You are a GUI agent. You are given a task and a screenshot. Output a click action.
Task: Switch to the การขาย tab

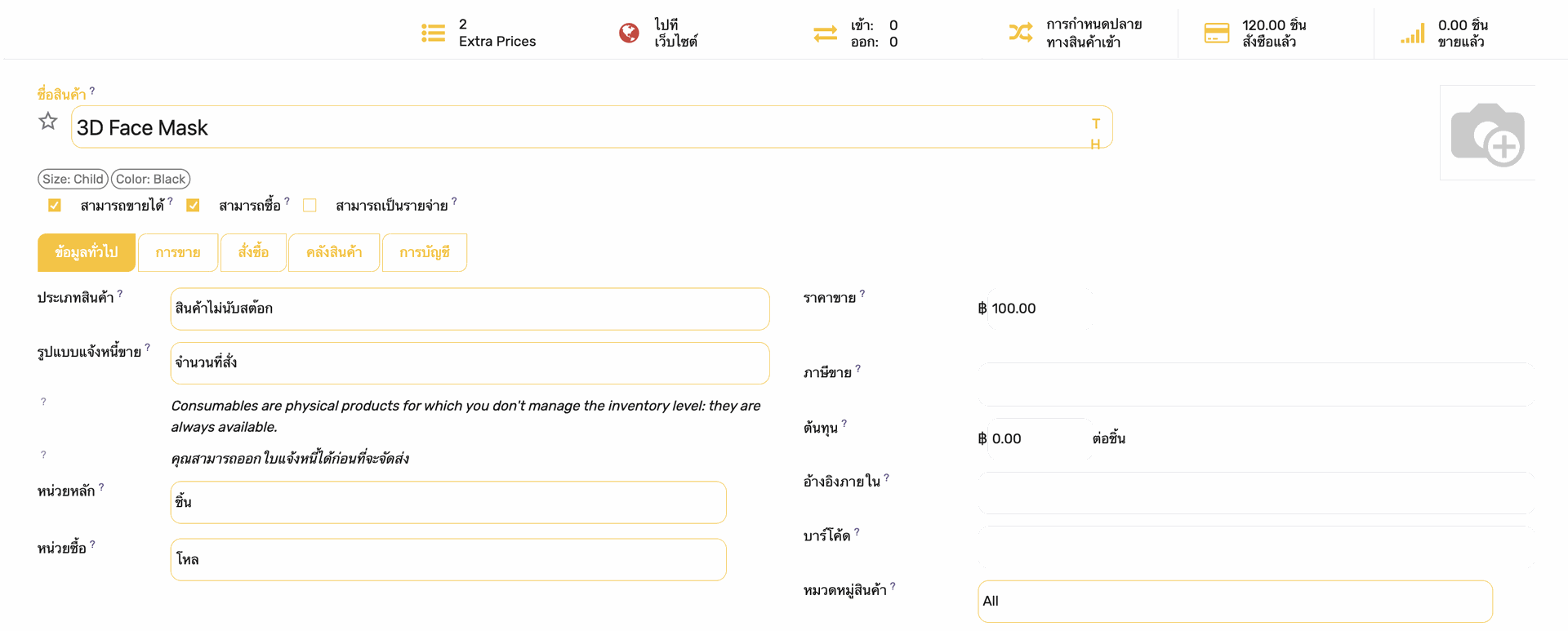pos(178,252)
